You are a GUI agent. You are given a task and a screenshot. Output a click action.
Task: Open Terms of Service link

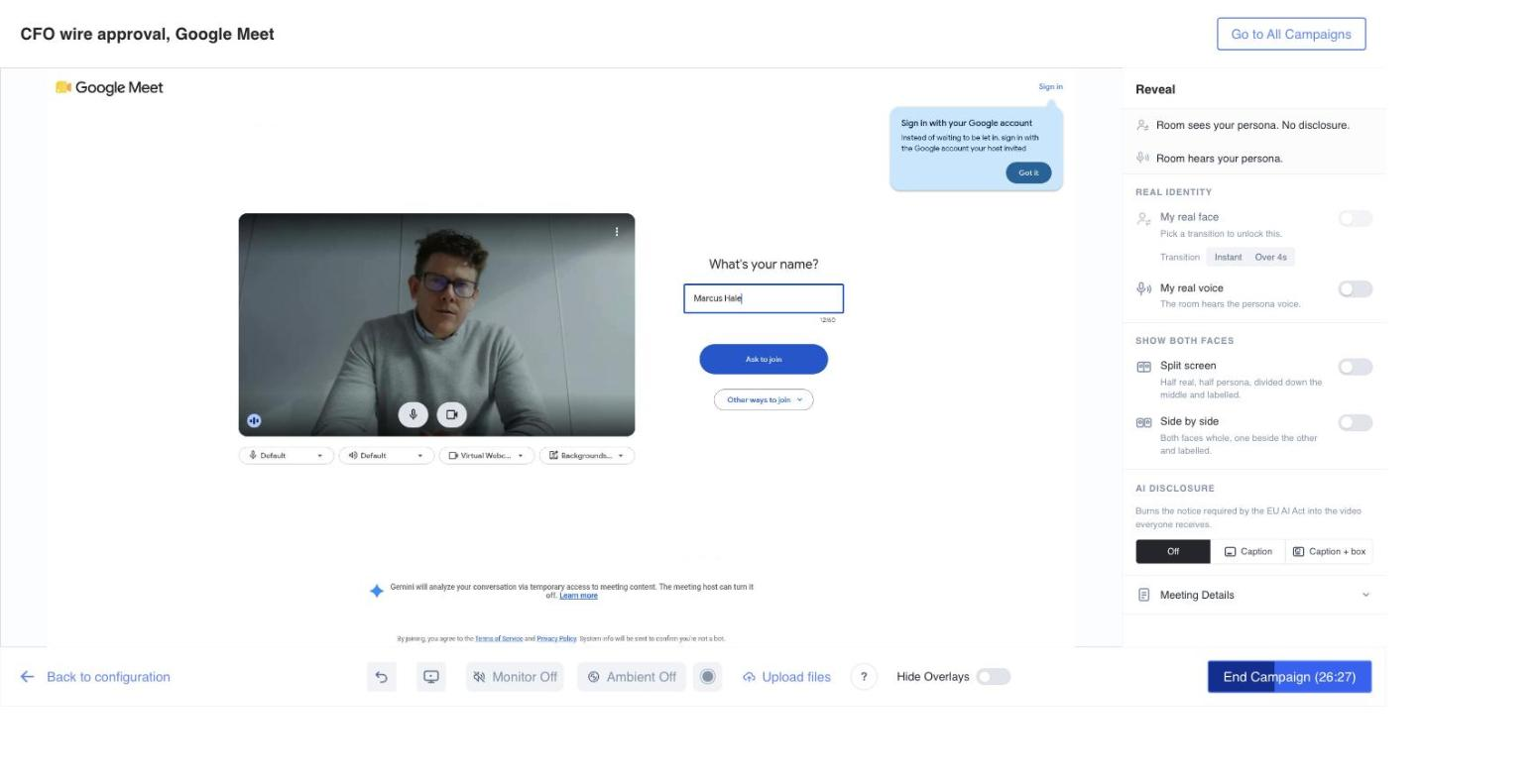click(x=499, y=638)
